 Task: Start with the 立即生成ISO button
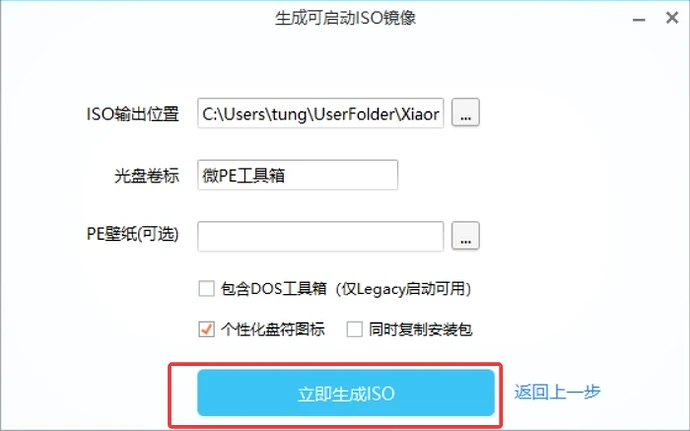coord(346,393)
